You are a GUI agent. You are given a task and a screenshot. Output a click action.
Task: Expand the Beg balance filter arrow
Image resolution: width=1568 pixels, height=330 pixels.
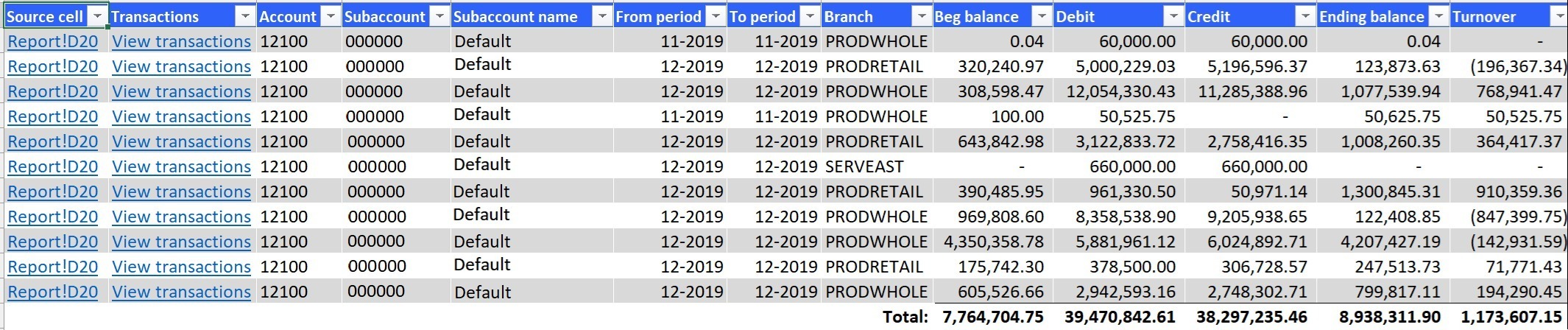tap(1042, 16)
